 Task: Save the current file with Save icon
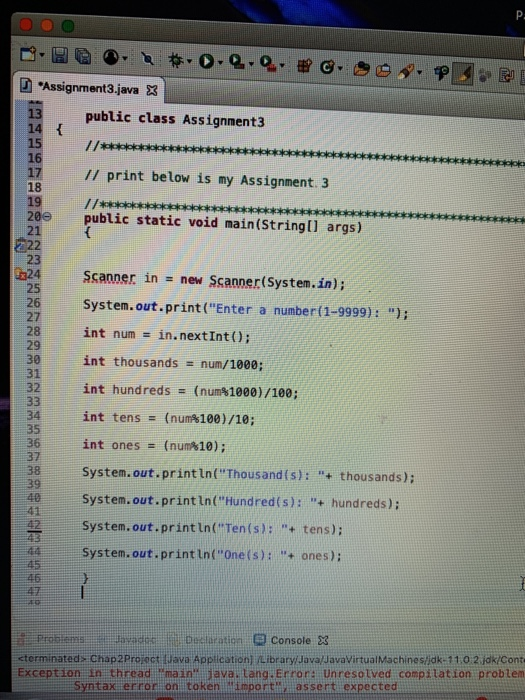(x=60, y=55)
